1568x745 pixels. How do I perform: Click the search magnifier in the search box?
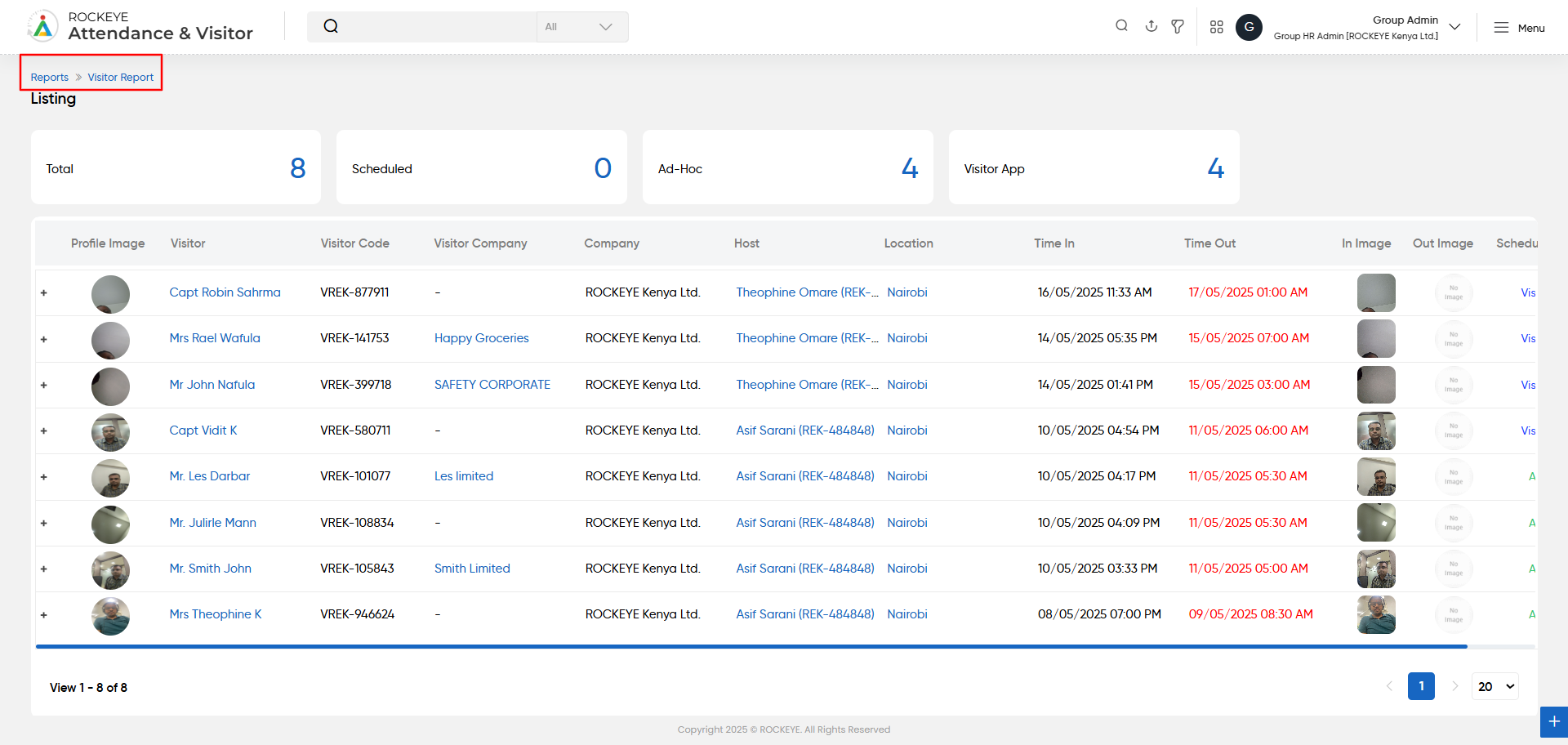point(331,26)
